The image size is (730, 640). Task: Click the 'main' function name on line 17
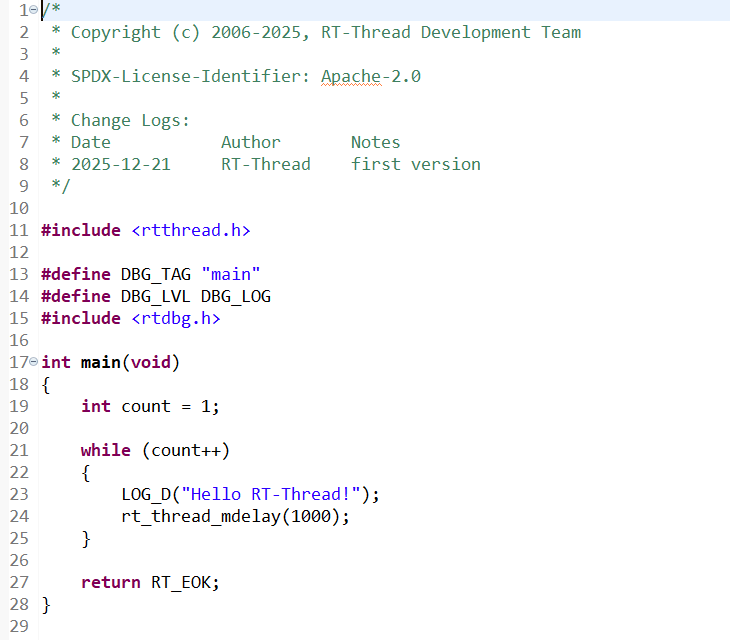(x=101, y=362)
